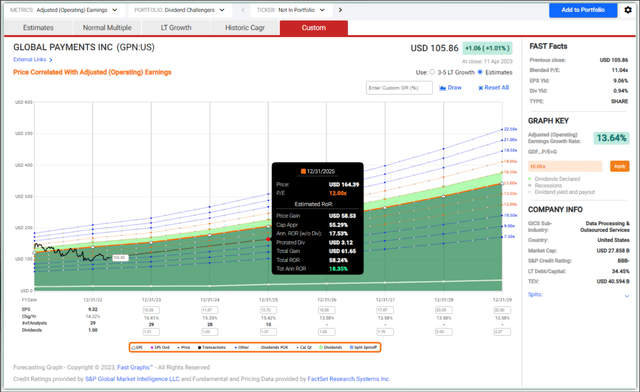Image resolution: width=640 pixels, height=392 pixels.
Task: Edit 12/31/23 Dividends field
Action: [x=151, y=332]
